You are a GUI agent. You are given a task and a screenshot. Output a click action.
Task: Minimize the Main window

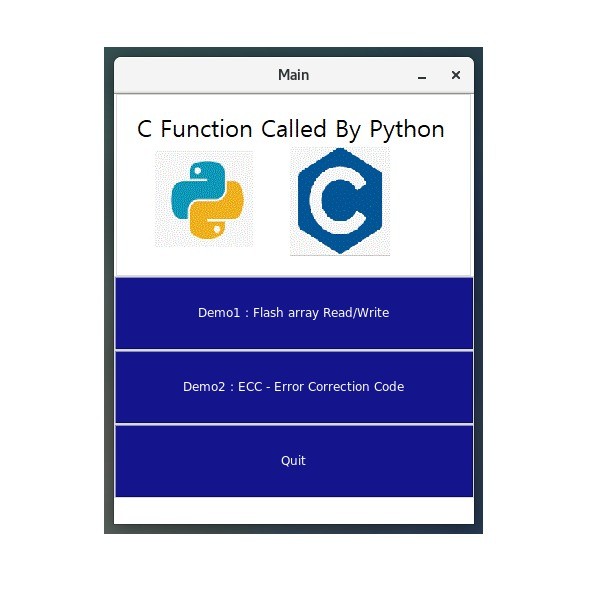pyautogui.click(x=422, y=76)
